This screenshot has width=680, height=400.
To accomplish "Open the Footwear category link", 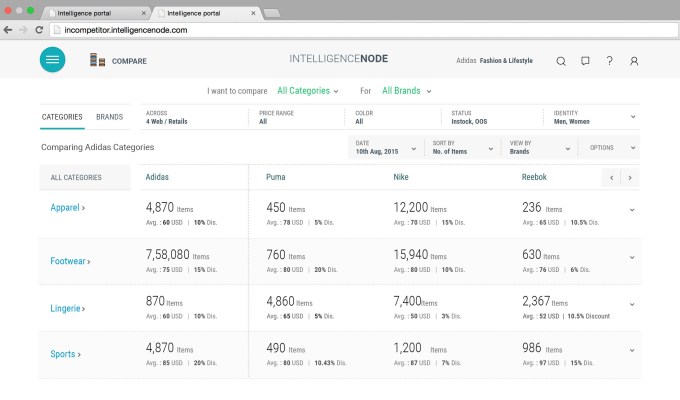I will [x=70, y=261].
